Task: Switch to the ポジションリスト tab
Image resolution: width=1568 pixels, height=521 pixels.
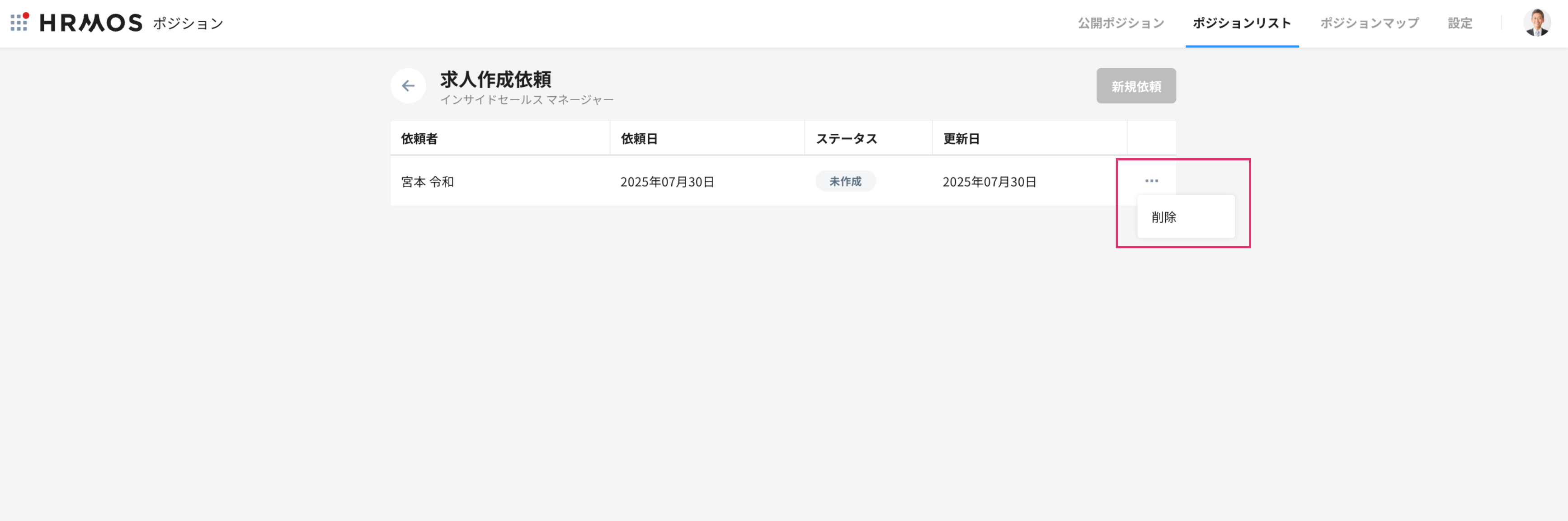Action: click(1241, 23)
